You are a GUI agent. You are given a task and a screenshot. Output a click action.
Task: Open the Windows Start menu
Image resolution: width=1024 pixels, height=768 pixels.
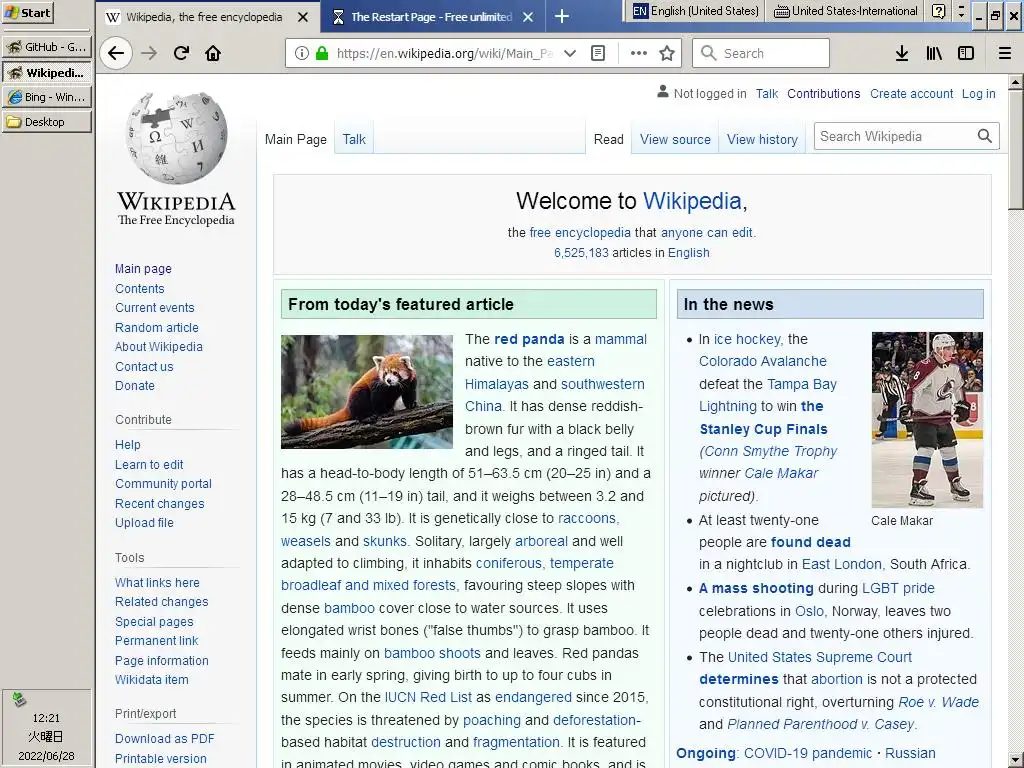(x=27, y=12)
